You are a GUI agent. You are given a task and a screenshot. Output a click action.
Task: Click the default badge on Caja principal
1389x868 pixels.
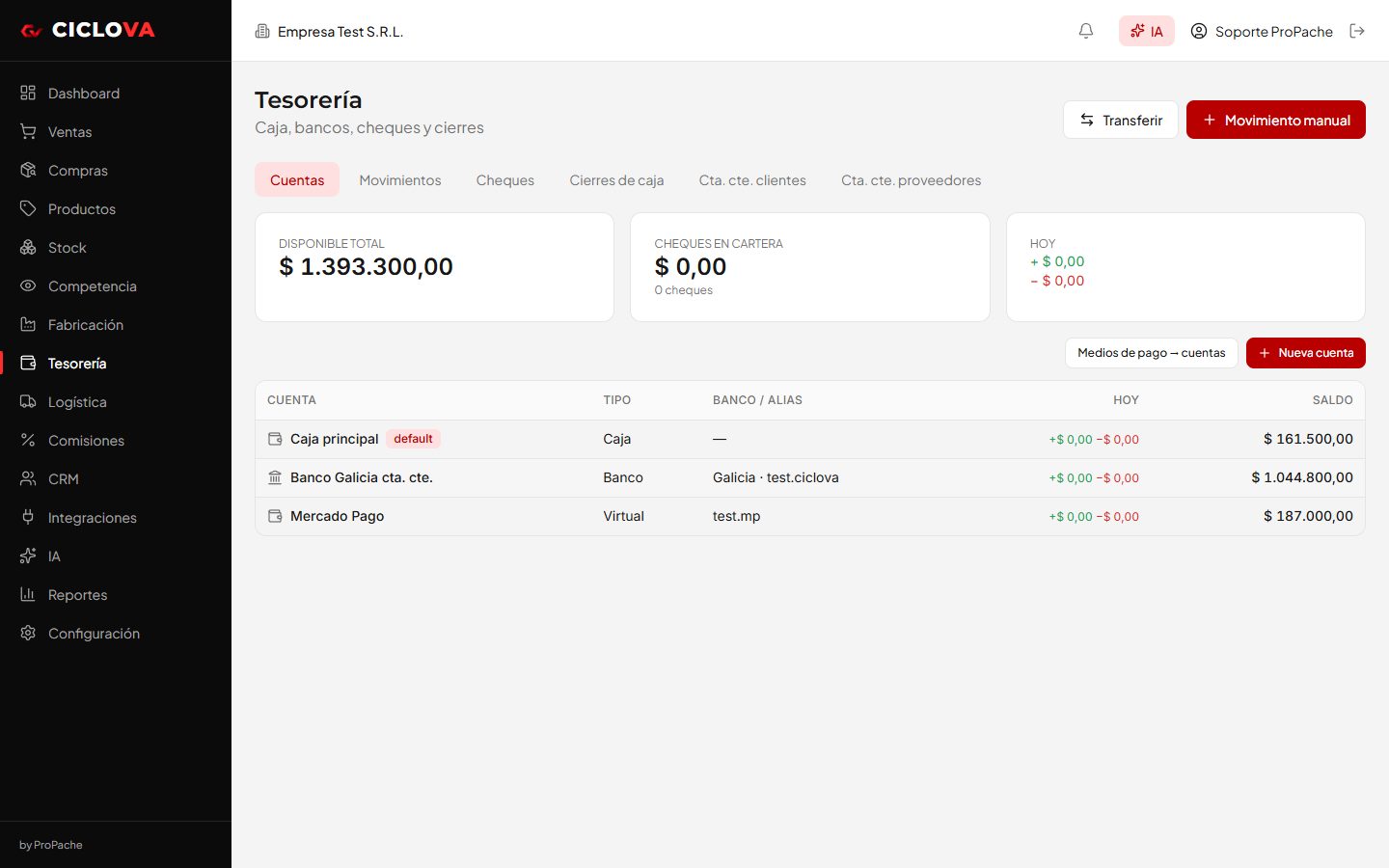[x=413, y=439]
